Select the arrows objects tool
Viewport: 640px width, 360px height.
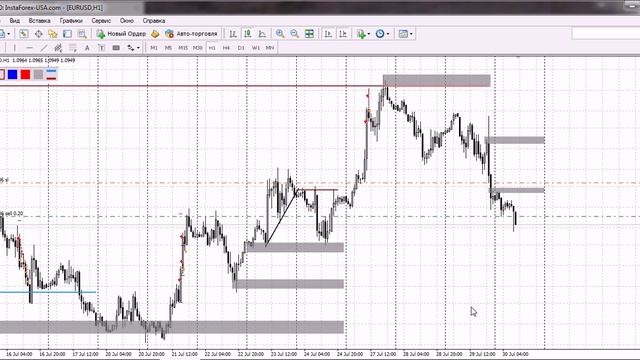point(131,48)
